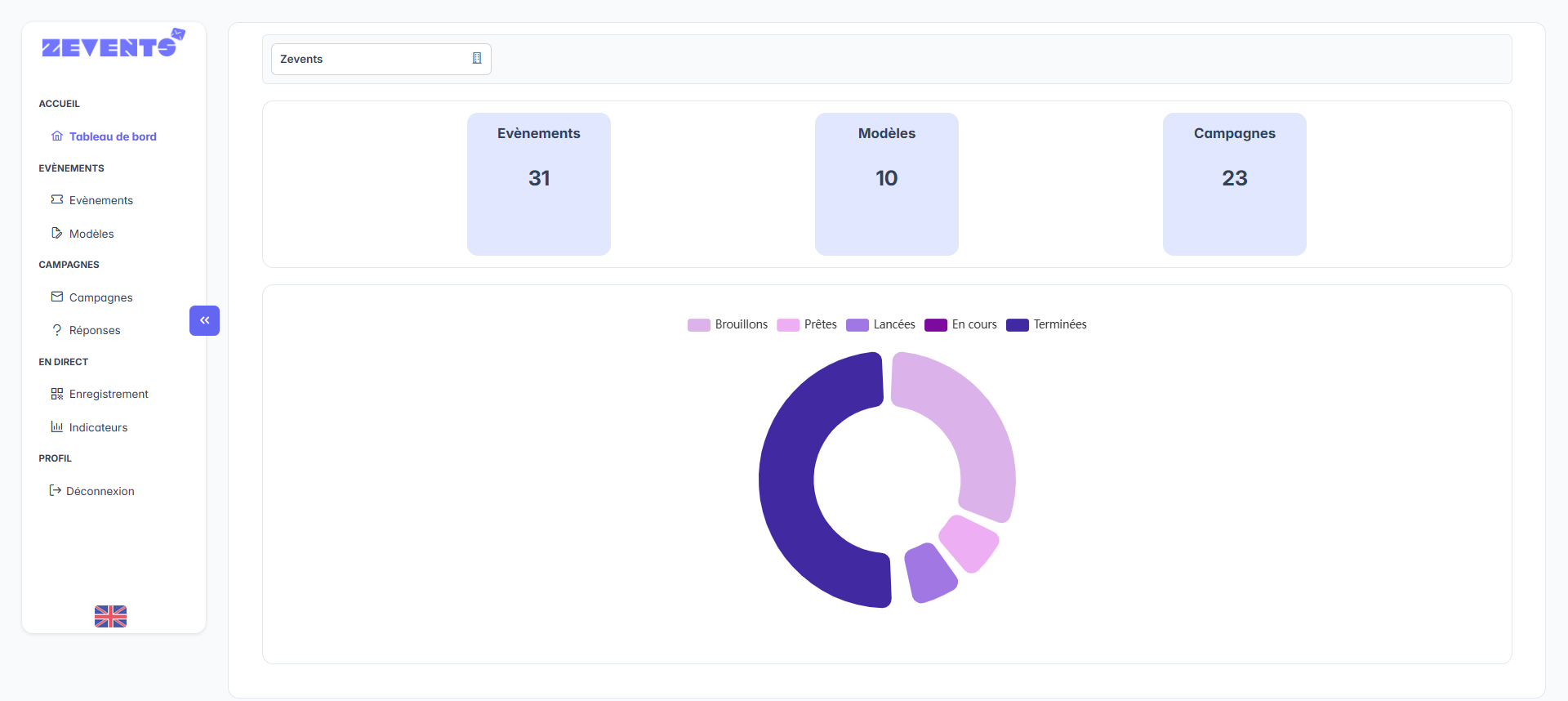The width and height of the screenshot is (1568, 701).
Task: Click the home icon beside Tableau de bord
Action: click(x=57, y=136)
